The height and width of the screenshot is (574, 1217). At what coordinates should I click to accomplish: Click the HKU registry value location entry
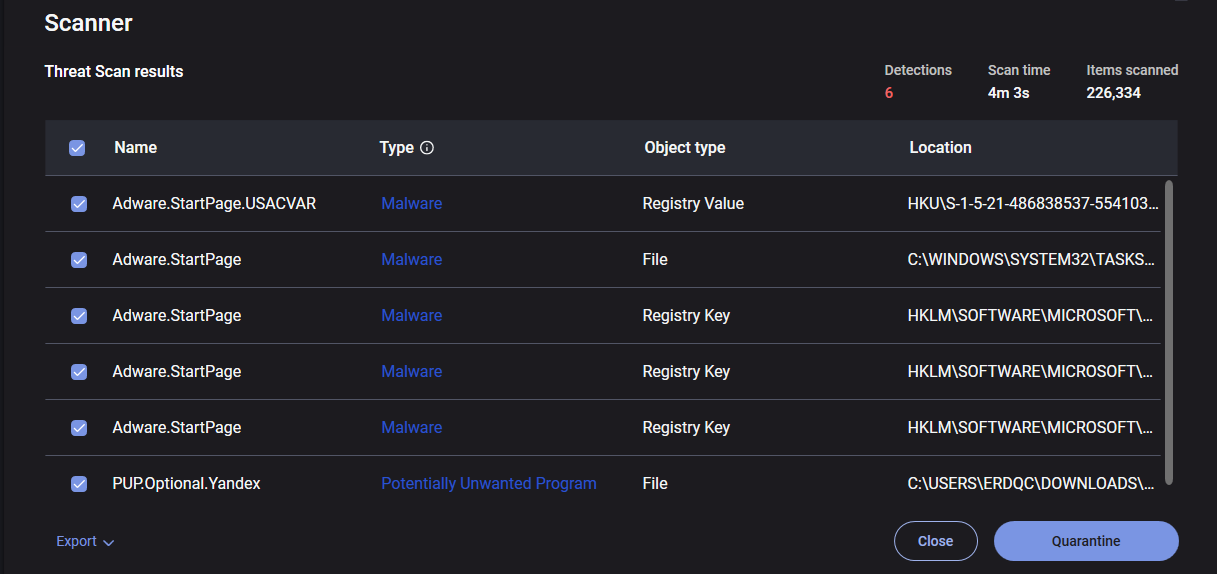tap(1033, 204)
